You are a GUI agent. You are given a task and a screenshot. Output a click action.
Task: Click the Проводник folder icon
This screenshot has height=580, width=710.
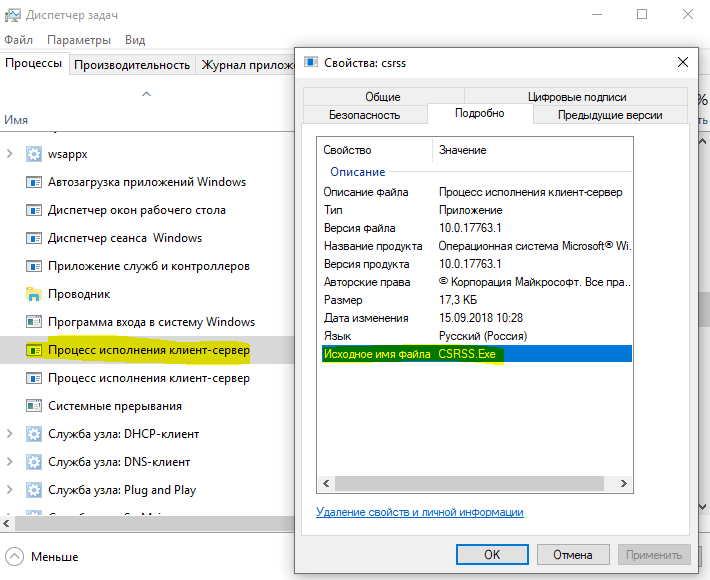(34, 294)
